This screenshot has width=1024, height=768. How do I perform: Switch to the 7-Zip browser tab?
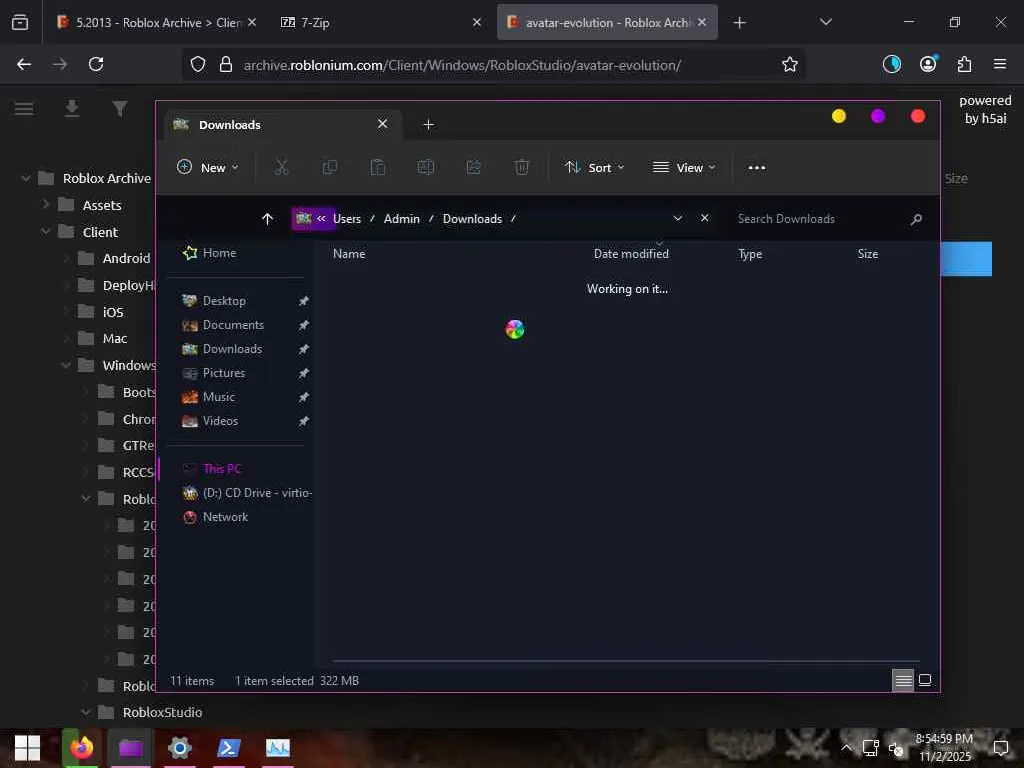pos(381,22)
